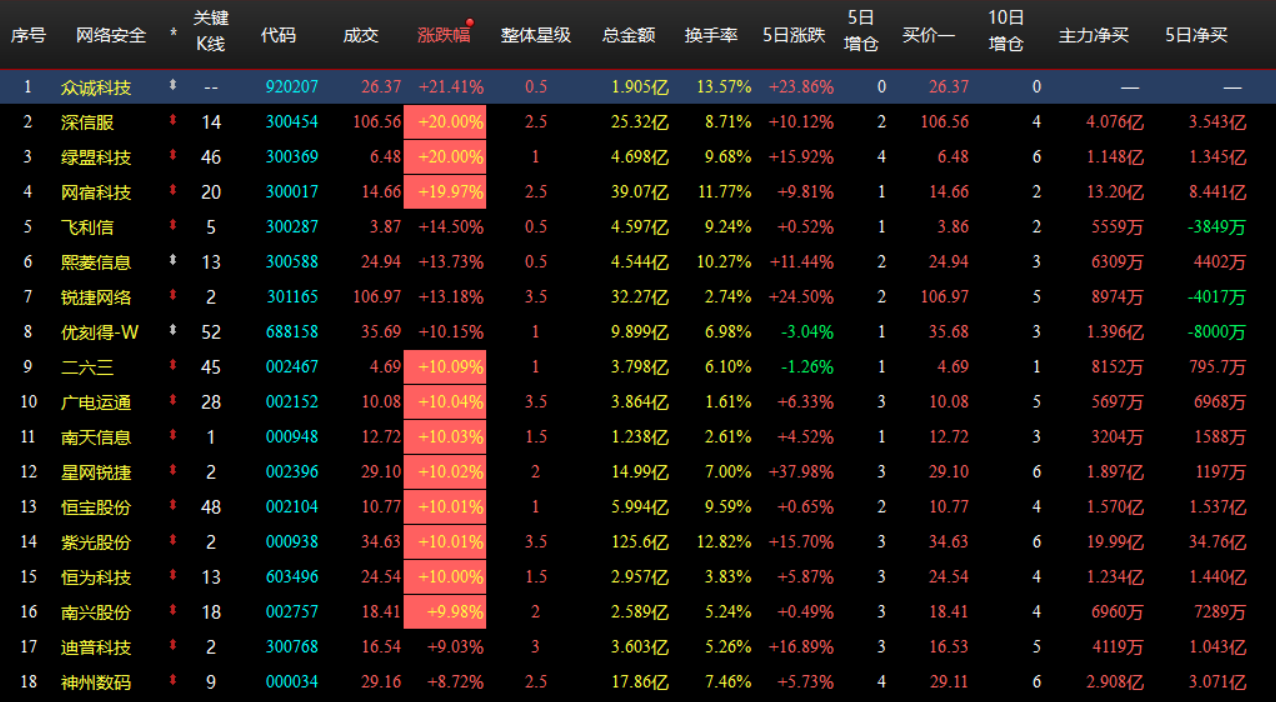
Task: Select stock name 神州数码
Action: (x=96, y=682)
